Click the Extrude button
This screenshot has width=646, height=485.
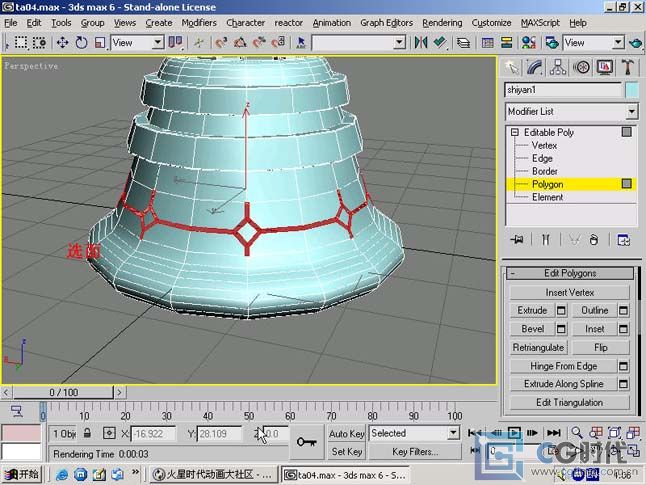pos(532,310)
